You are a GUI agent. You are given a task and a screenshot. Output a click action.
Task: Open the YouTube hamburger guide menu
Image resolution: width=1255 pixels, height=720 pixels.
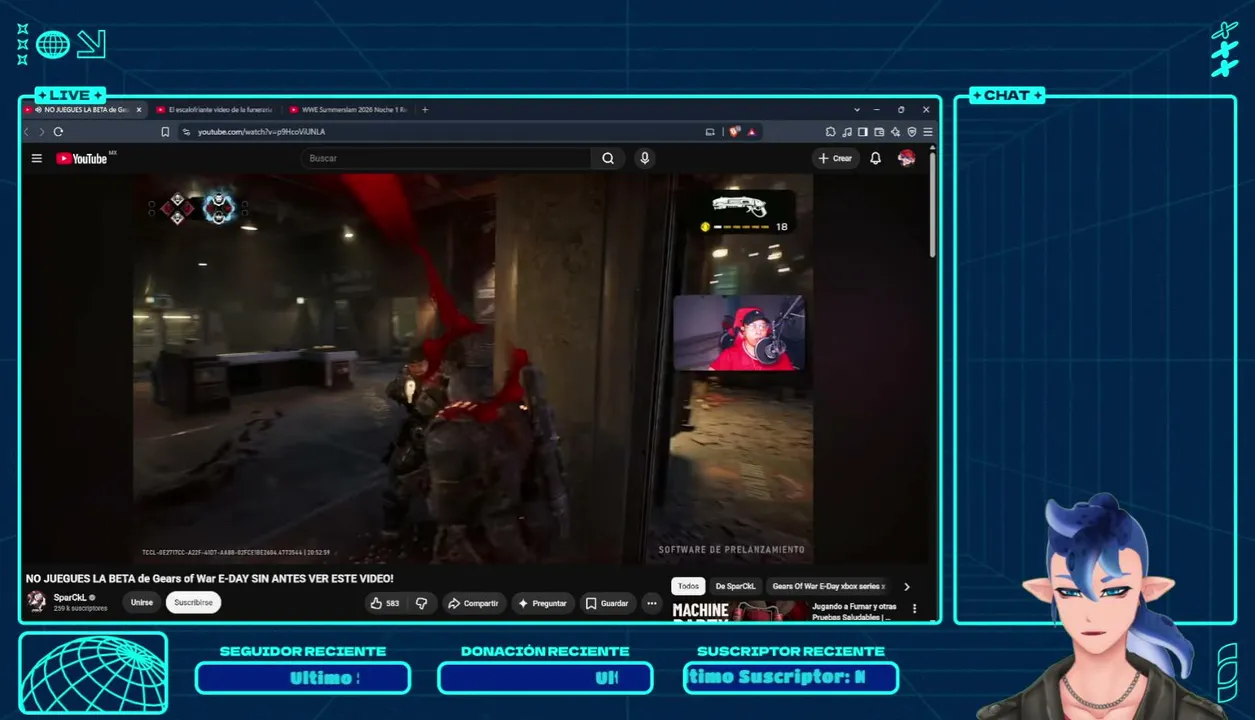point(37,158)
